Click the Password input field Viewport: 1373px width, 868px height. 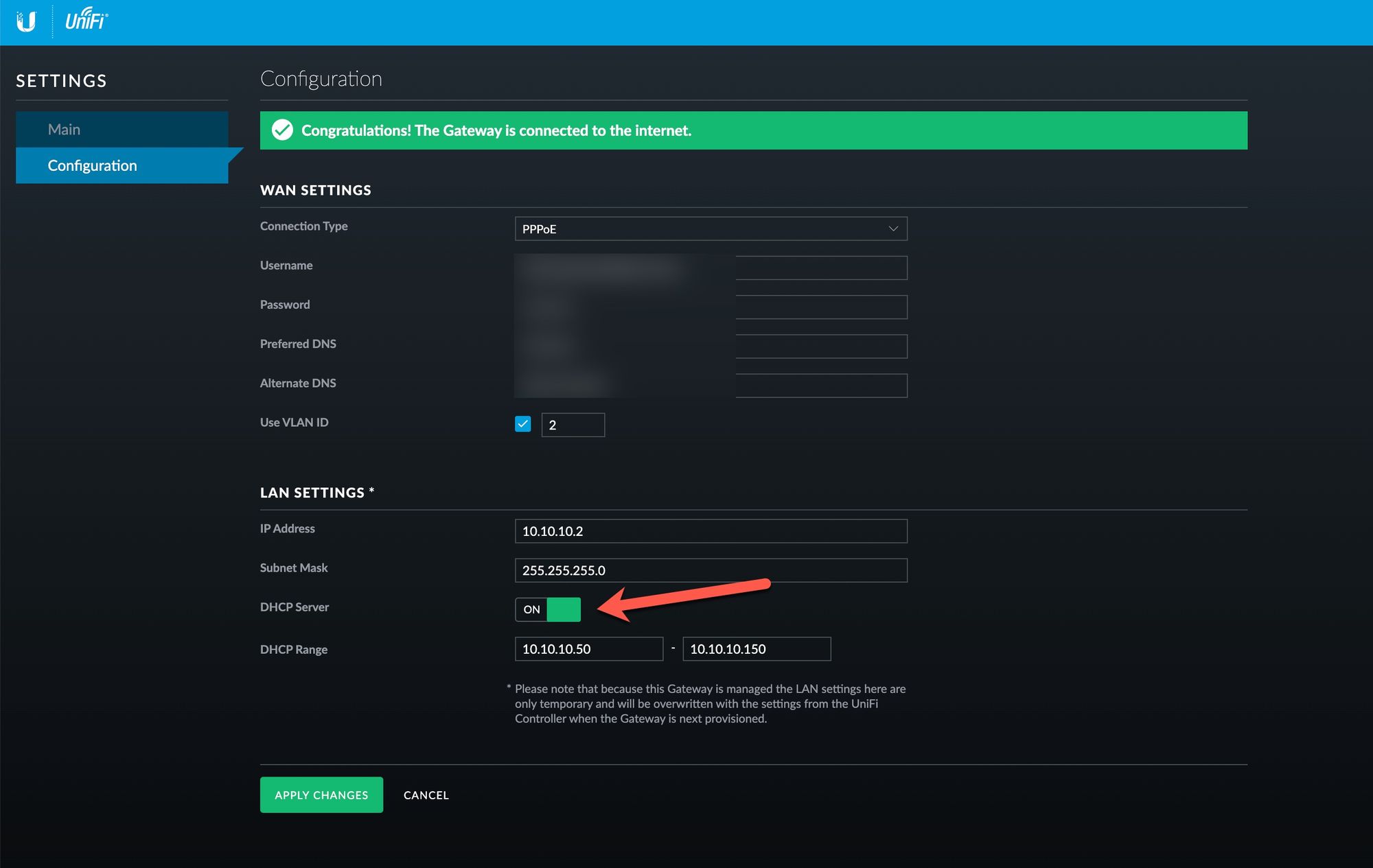pos(820,307)
